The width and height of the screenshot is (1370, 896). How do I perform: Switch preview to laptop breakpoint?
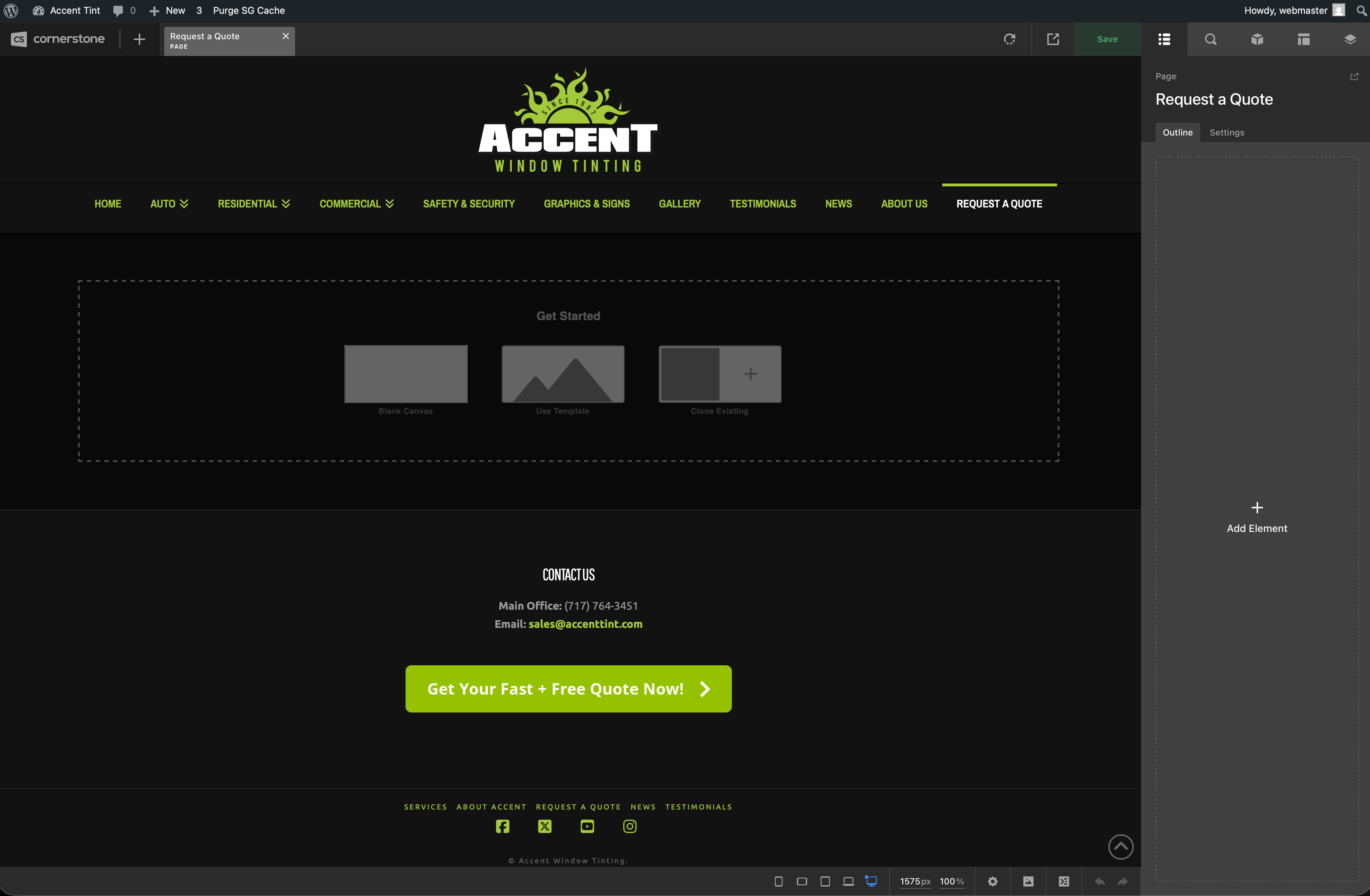click(848, 881)
